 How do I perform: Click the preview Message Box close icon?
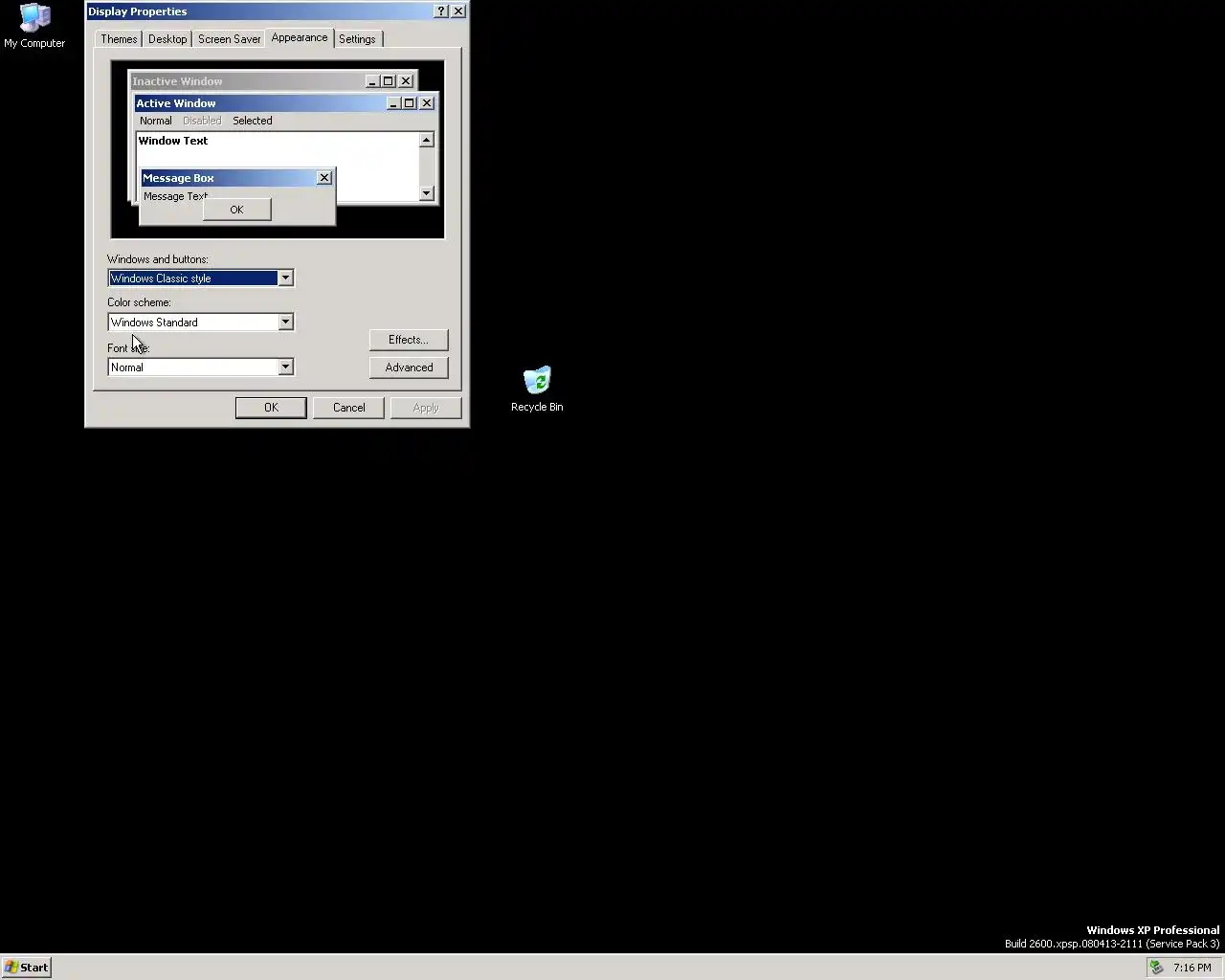coord(324,178)
